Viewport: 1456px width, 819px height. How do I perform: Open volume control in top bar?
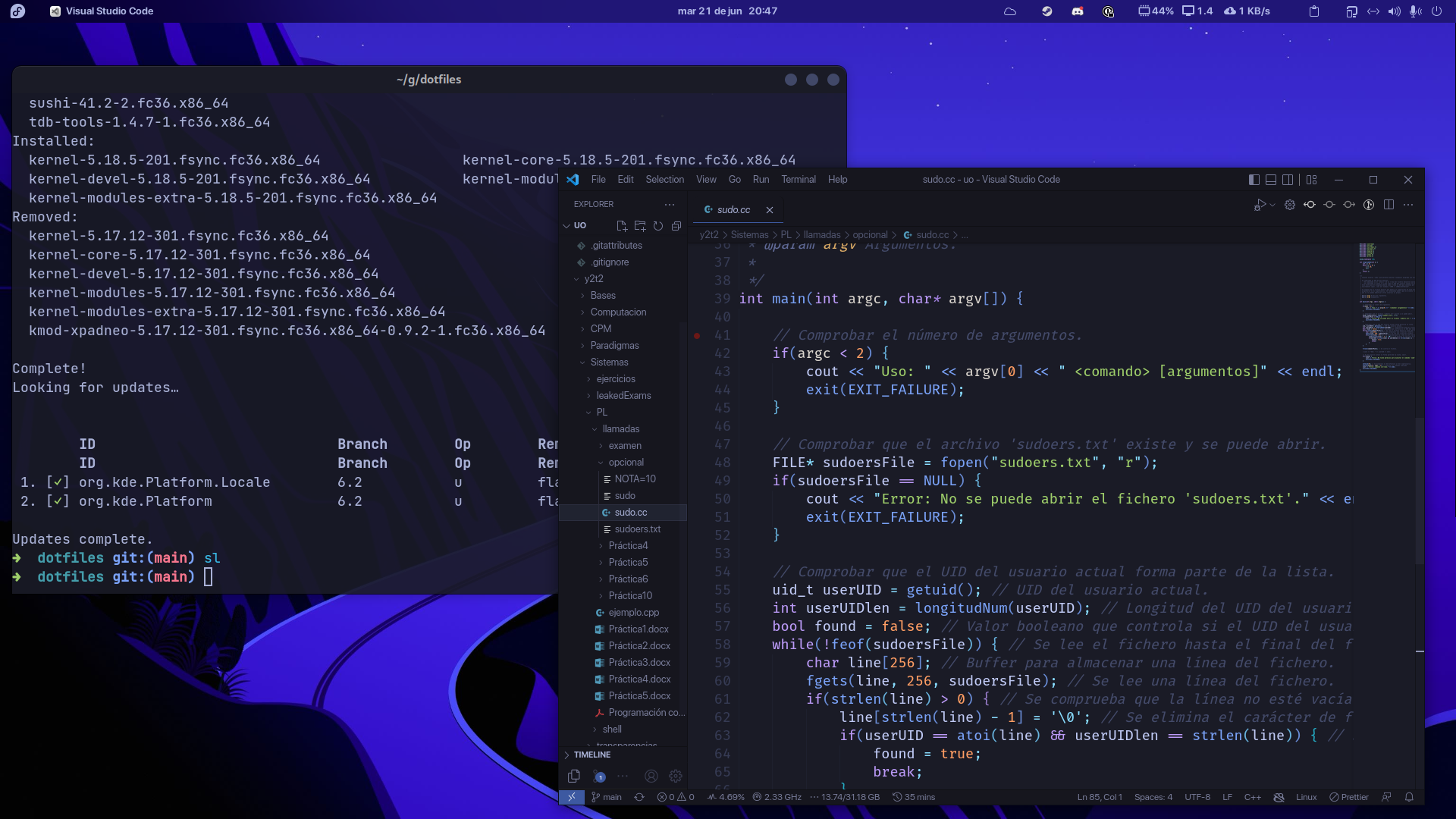point(1394,11)
